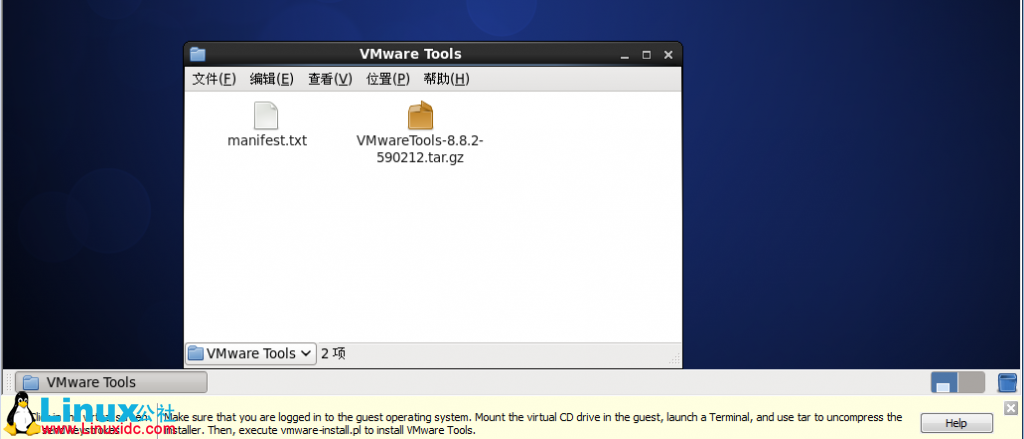1024x439 pixels.
Task: Click the trash icon in the bottom panel
Action: pyautogui.click(x=1007, y=382)
